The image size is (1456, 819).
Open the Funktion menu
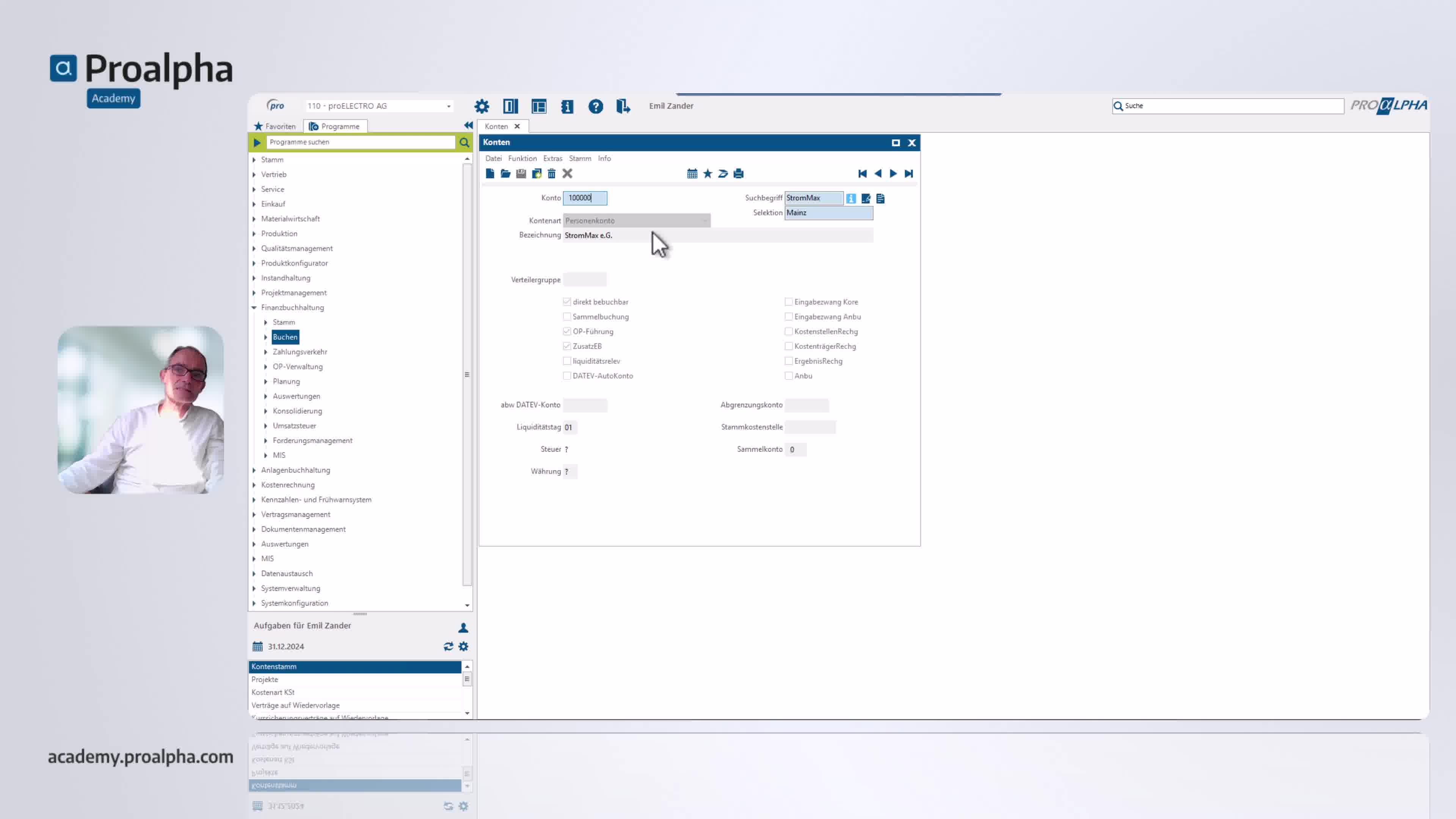[x=522, y=158]
